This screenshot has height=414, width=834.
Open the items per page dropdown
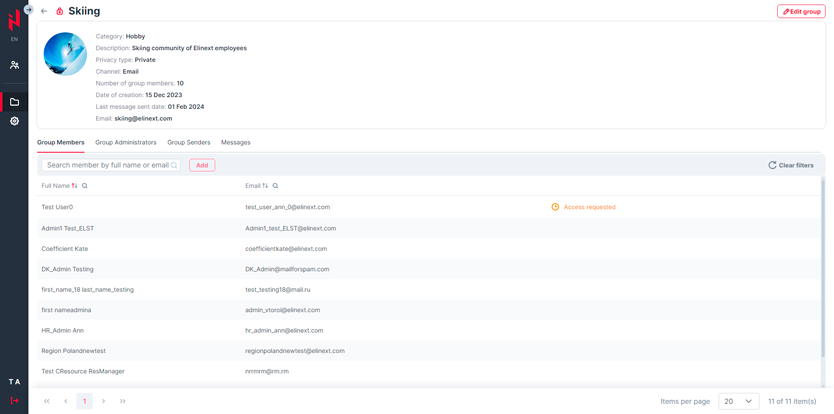coord(738,401)
